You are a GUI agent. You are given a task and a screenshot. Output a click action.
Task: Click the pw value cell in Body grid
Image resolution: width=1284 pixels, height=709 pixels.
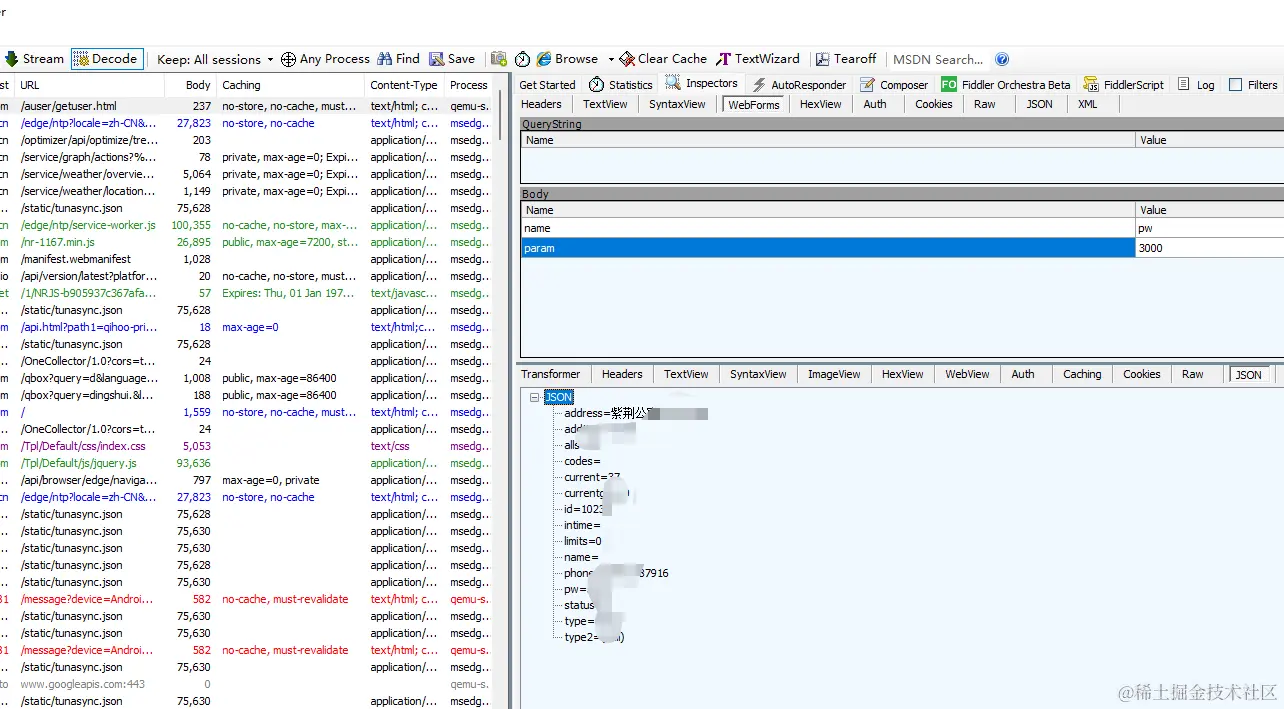pos(1209,228)
